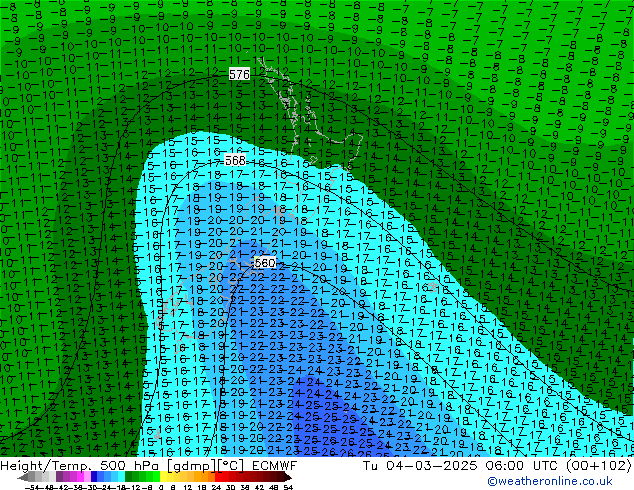634x490 pixels.
Task: Click the 0 value on legend scale
Action: coord(160,486)
